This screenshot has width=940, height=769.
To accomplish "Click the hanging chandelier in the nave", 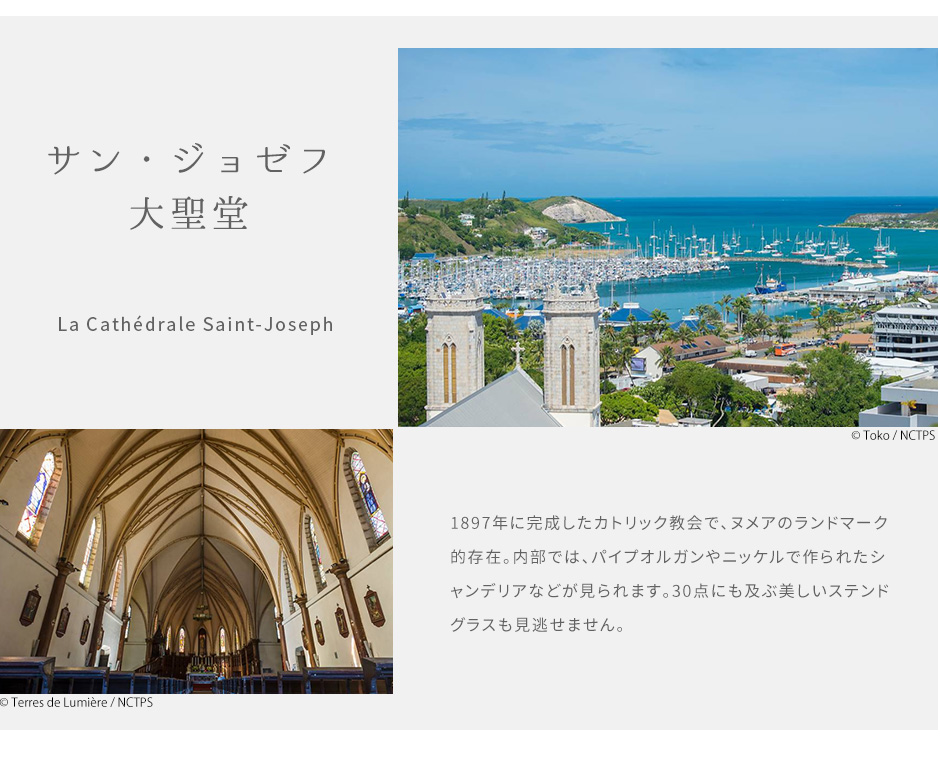I will click(202, 610).
